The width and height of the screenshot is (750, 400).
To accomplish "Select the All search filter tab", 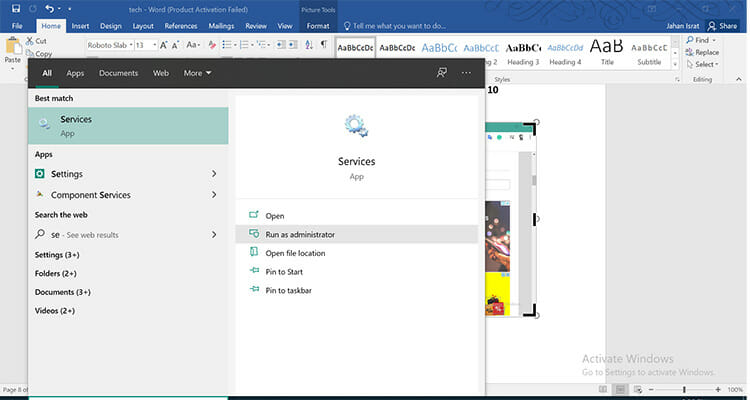I will [47, 73].
